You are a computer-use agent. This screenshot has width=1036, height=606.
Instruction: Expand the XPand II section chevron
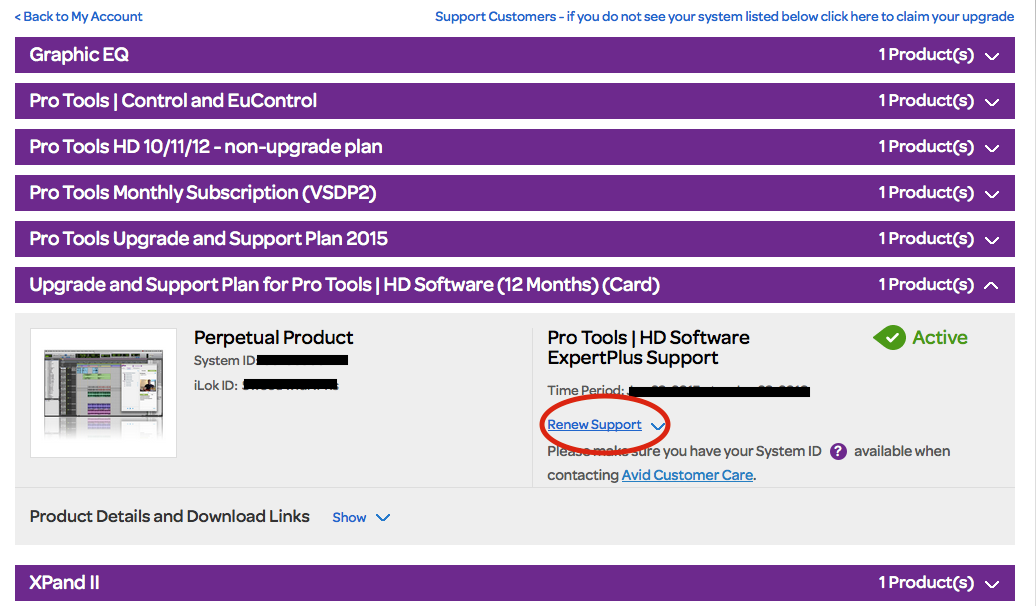(x=992, y=584)
